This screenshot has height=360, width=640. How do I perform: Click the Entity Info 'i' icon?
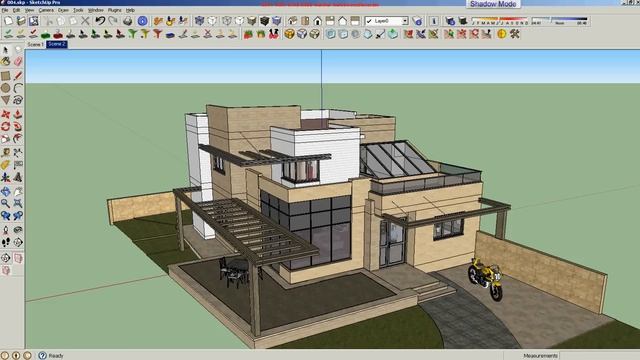click(434, 20)
